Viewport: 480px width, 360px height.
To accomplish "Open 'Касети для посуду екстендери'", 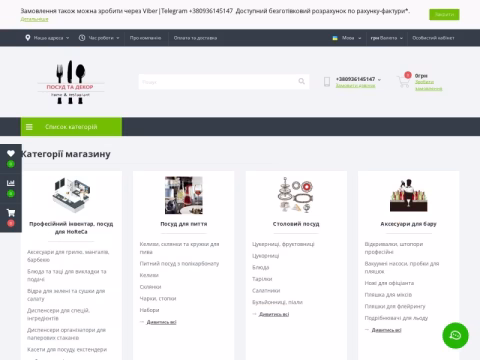I will coord(67,349).
